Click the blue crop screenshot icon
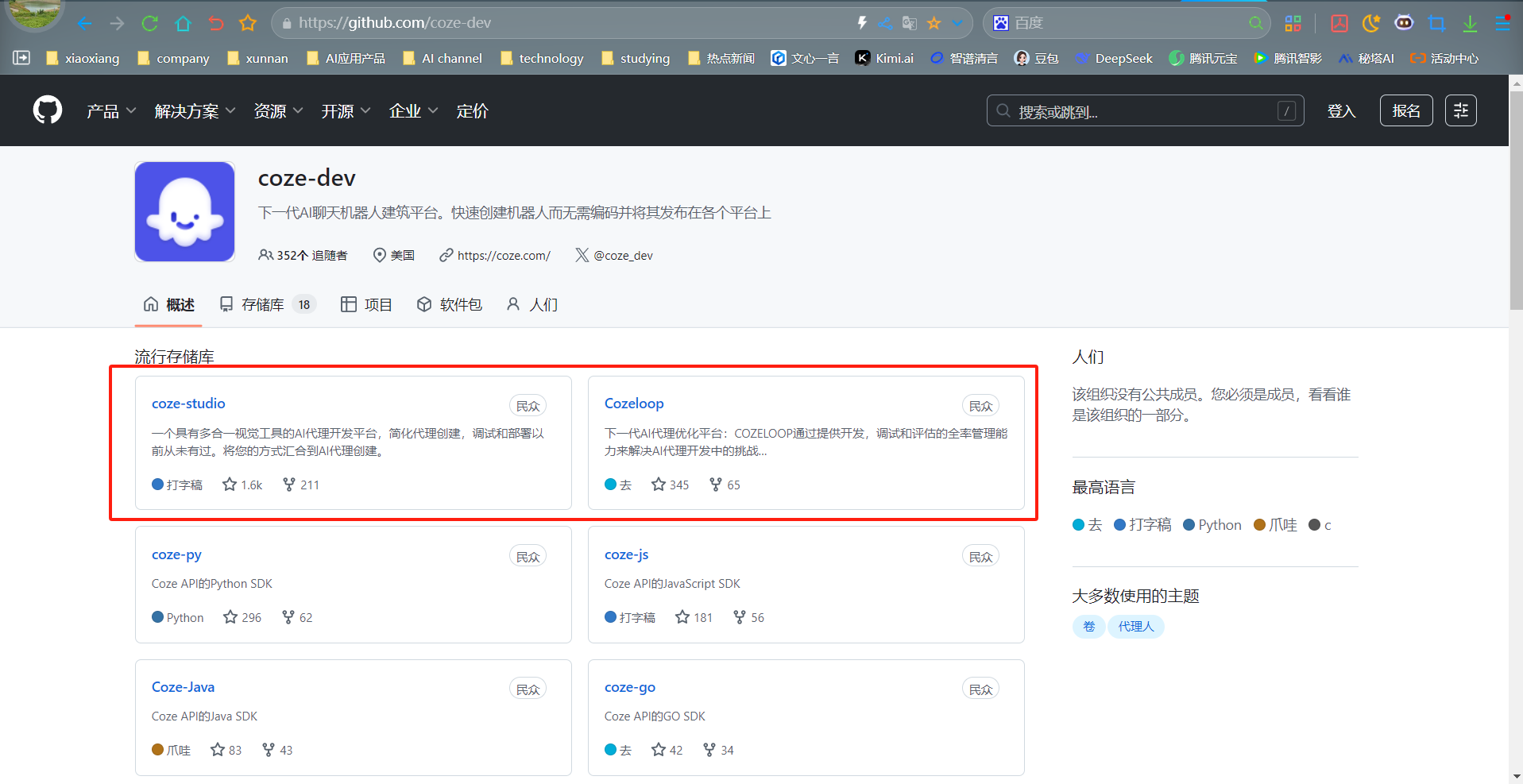 pos(1436,24)
